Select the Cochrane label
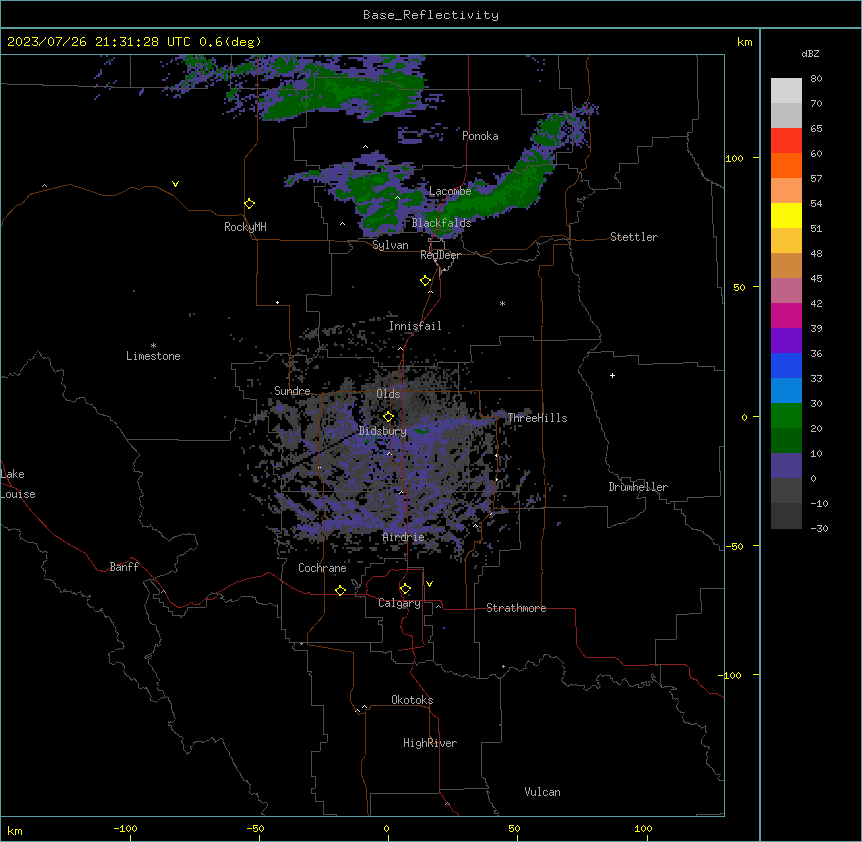Viewport: 862px width, 842px height. tap(322, 568)
